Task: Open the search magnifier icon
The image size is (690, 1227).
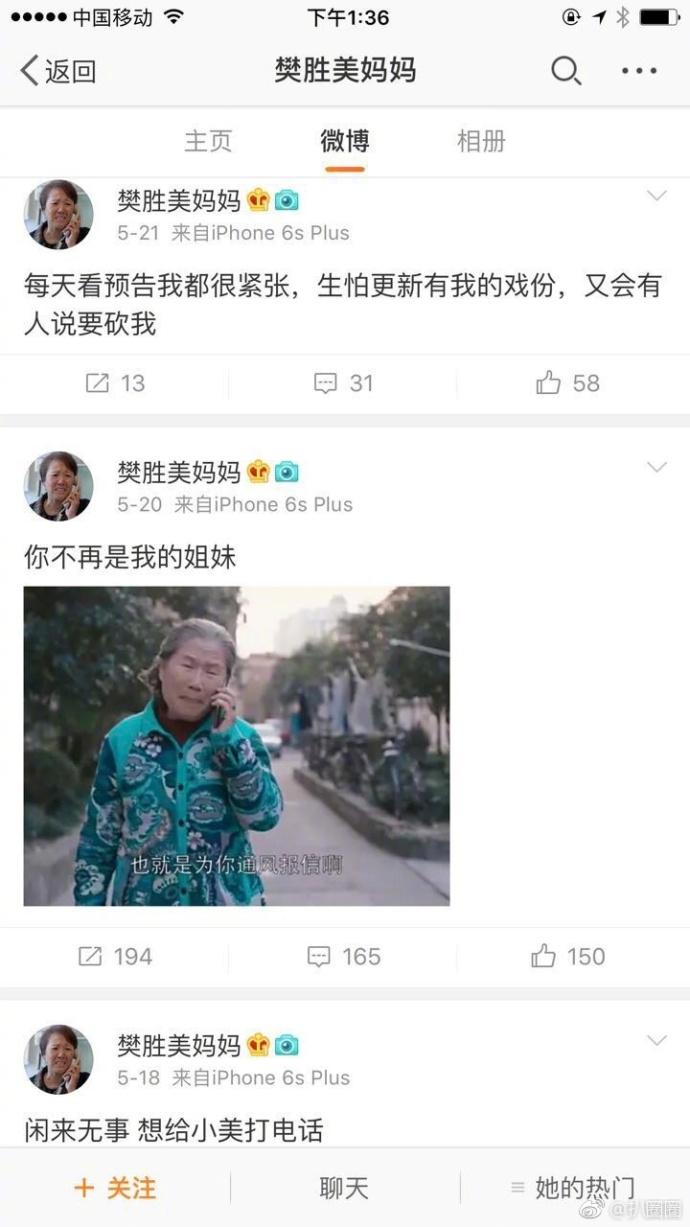Action: (x=566, y=71)
